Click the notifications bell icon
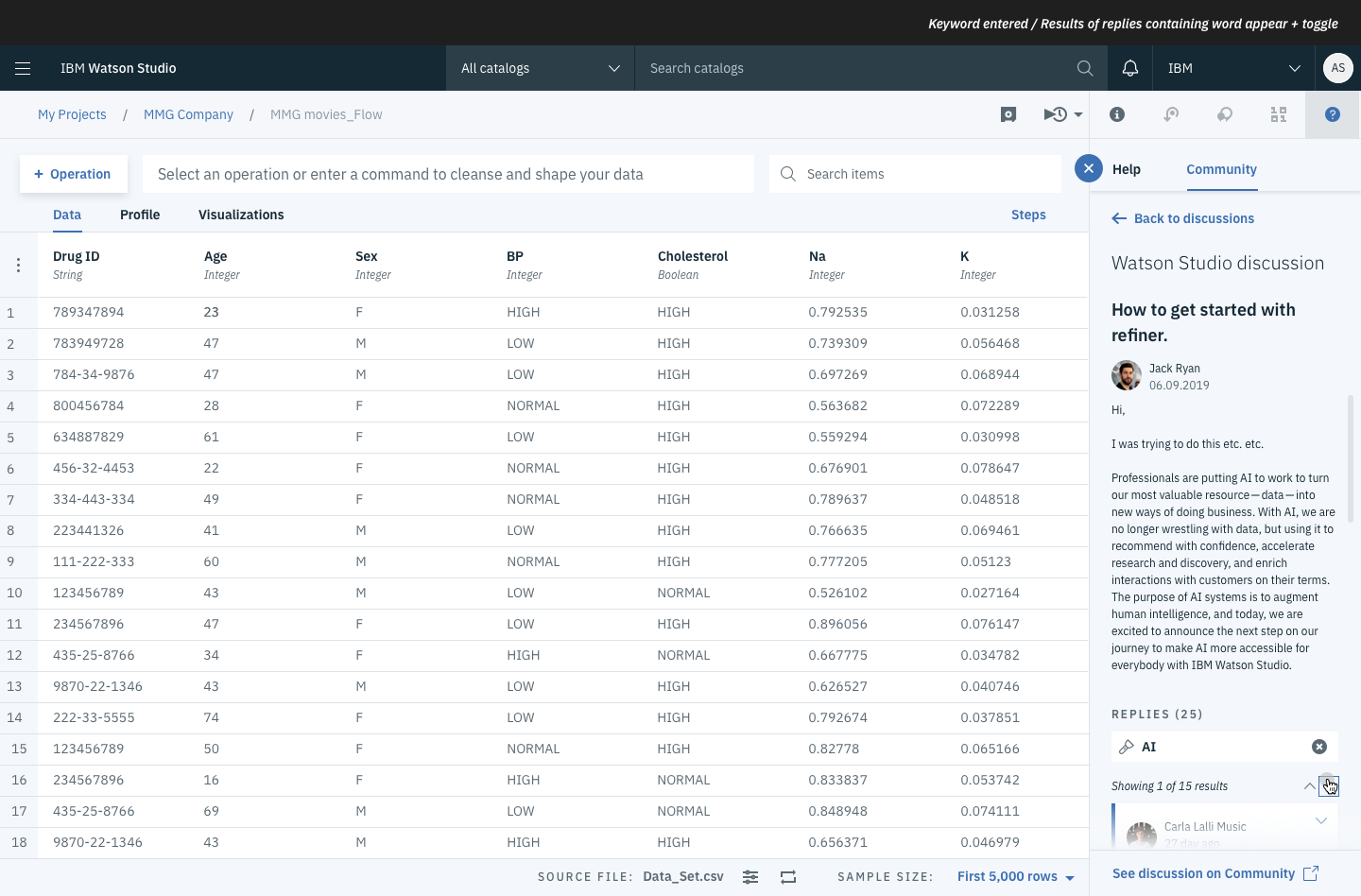This screenshot has height=896, width=1361. click(1129, 68)
